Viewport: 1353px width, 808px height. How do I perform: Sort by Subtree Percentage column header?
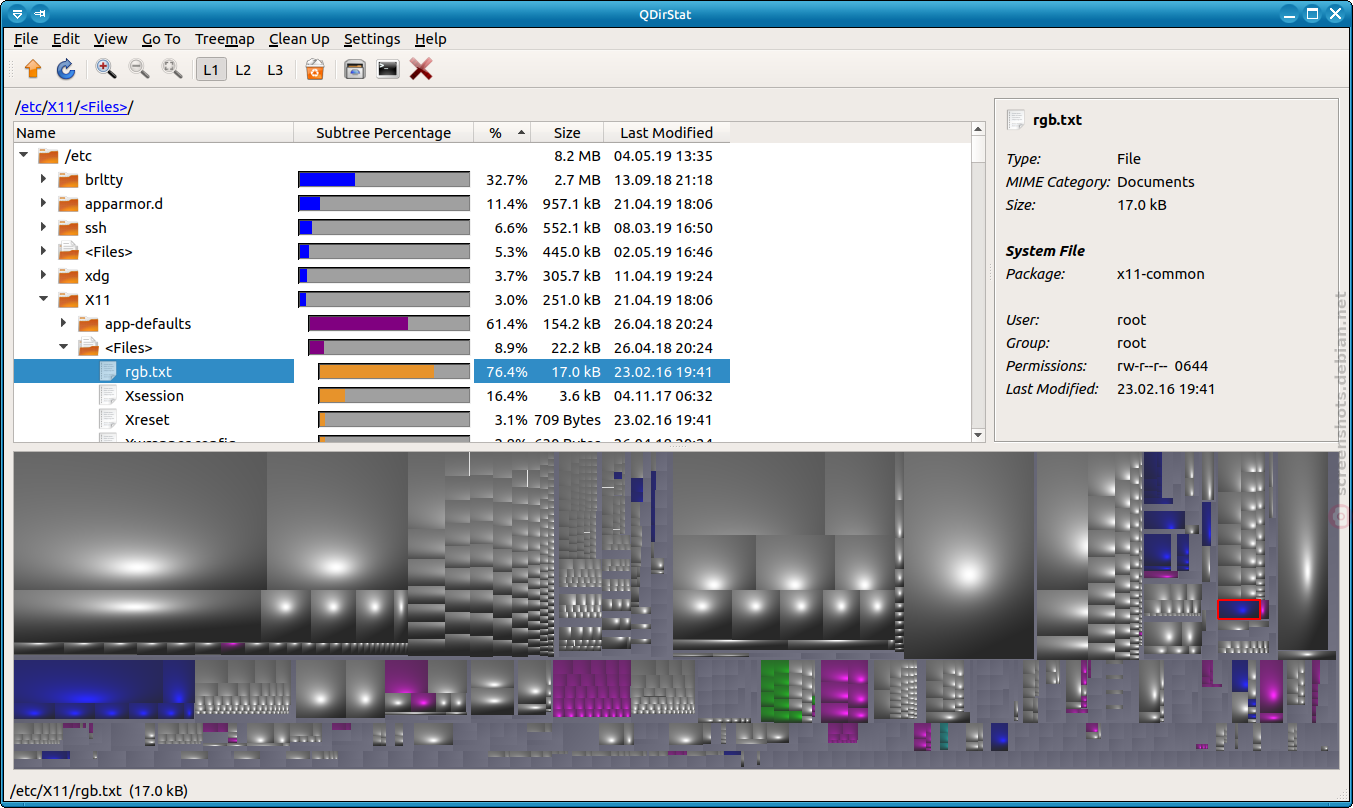point(384,132)
